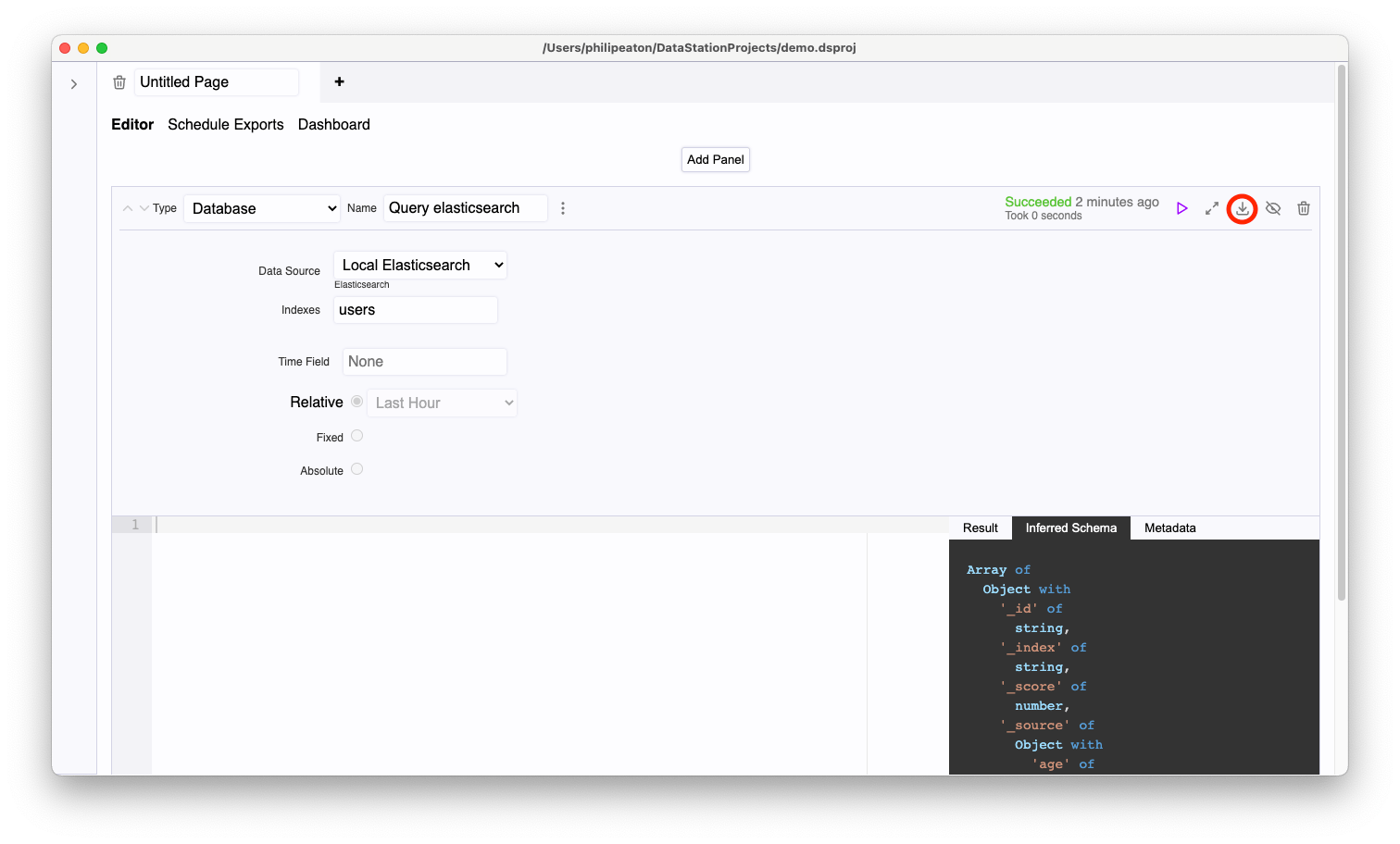The width and height of the screenshot is (1400, 844).
Task: Run the Query elasticsearch panel
Action: 1181,208
